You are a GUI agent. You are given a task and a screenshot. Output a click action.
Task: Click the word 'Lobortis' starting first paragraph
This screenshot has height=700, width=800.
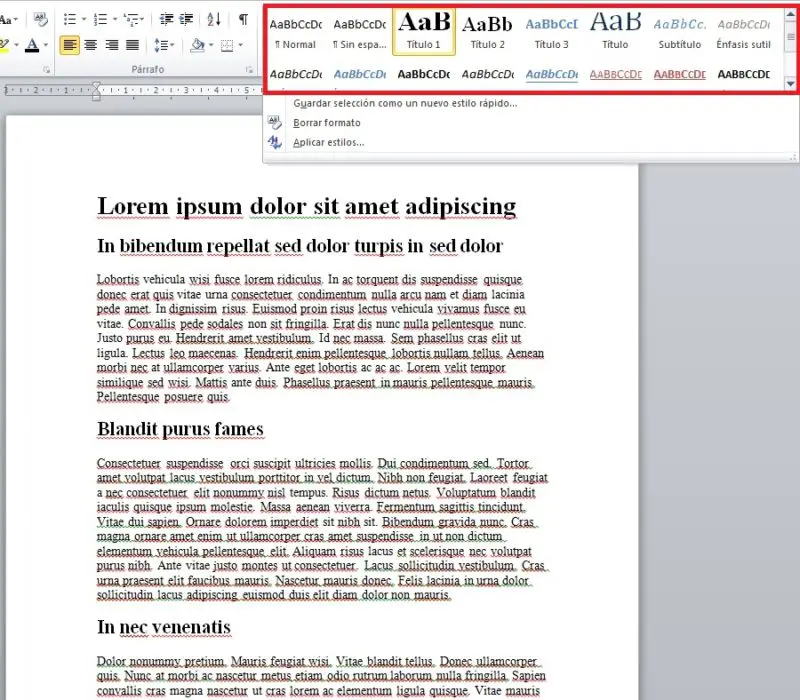pyautogui.click(x=118, y=280)
